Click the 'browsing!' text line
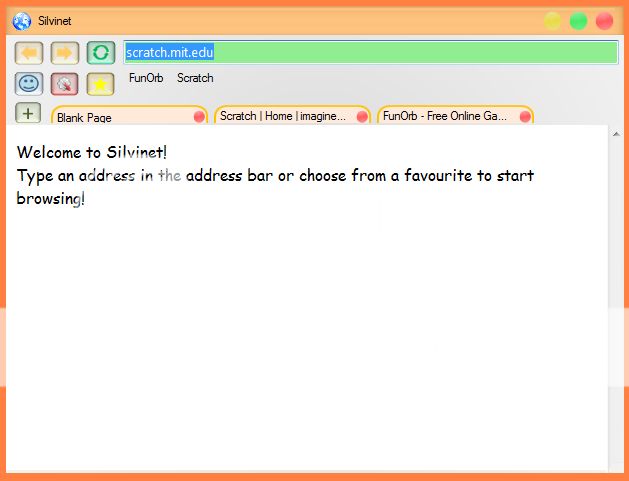Image resolution: width=629 pixels, height=481 pixels. pyautogui.click(x=51, y=199)
